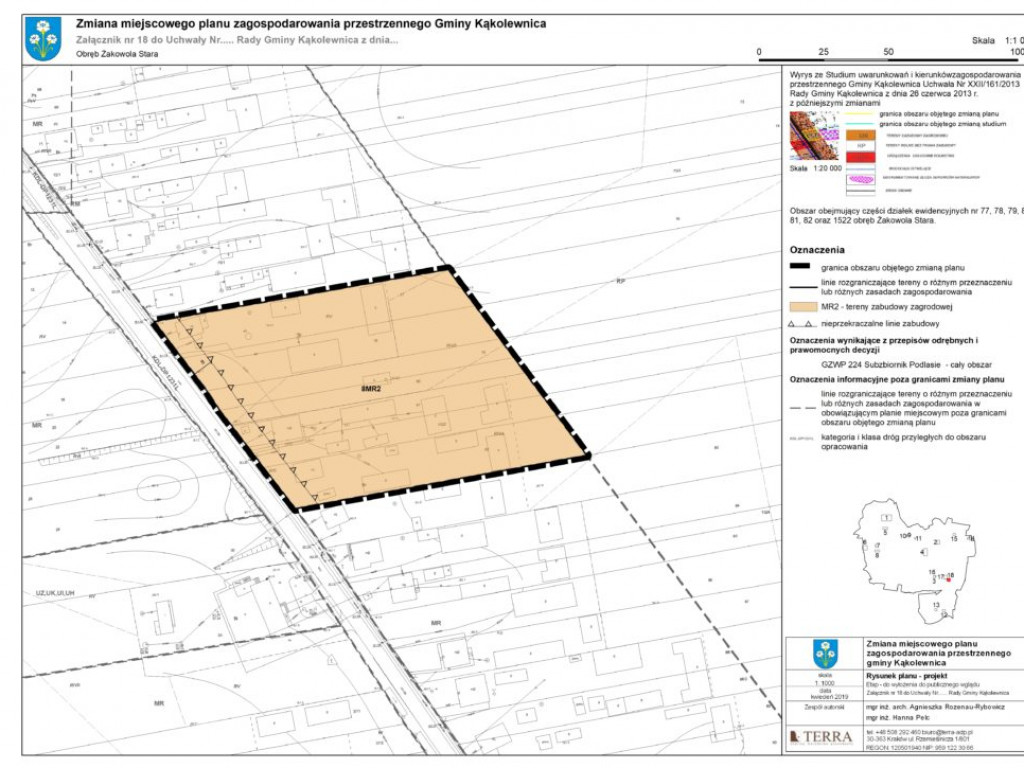Click the Studium excerpt map thumbnail
1024x768 pixels.
(814, 135)
